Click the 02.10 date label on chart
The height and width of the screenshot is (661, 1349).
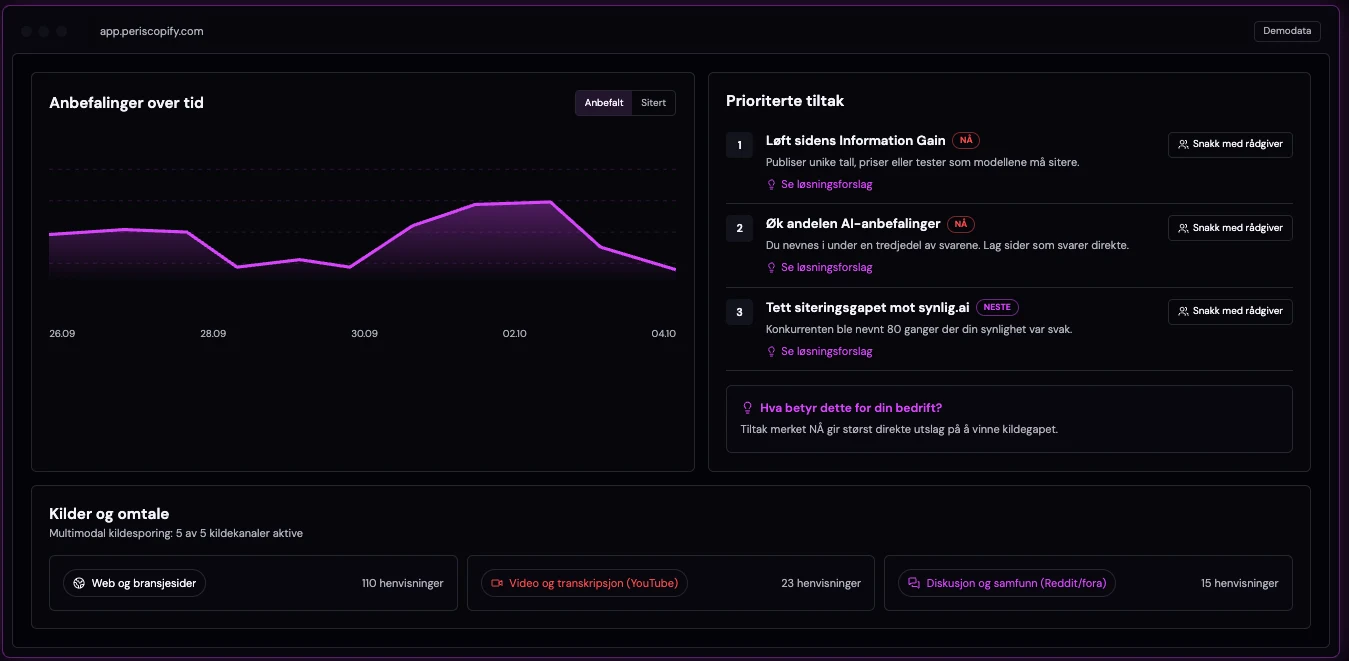coord(514,333)
